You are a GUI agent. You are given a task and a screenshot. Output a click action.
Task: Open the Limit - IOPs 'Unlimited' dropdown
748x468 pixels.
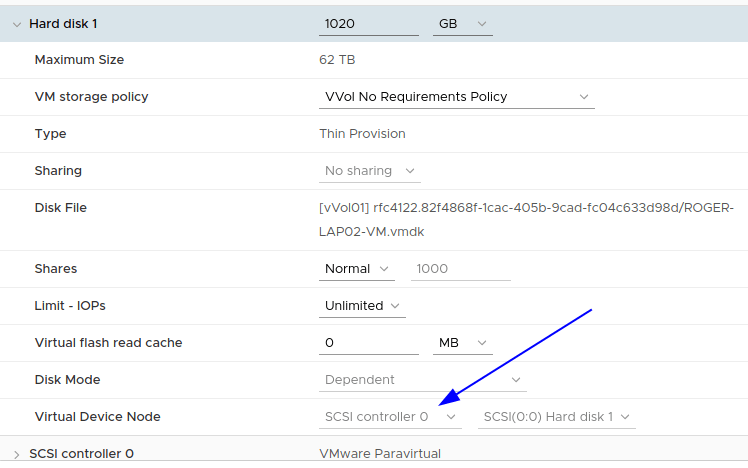(x=362, y=306)
